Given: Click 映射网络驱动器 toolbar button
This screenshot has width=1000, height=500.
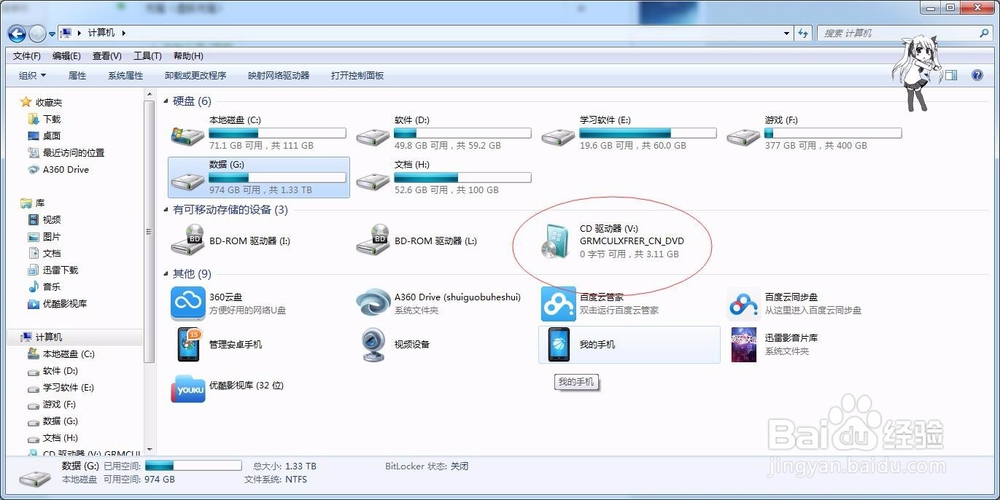Looking at the screenshot, I should click(x=279, y=75).
